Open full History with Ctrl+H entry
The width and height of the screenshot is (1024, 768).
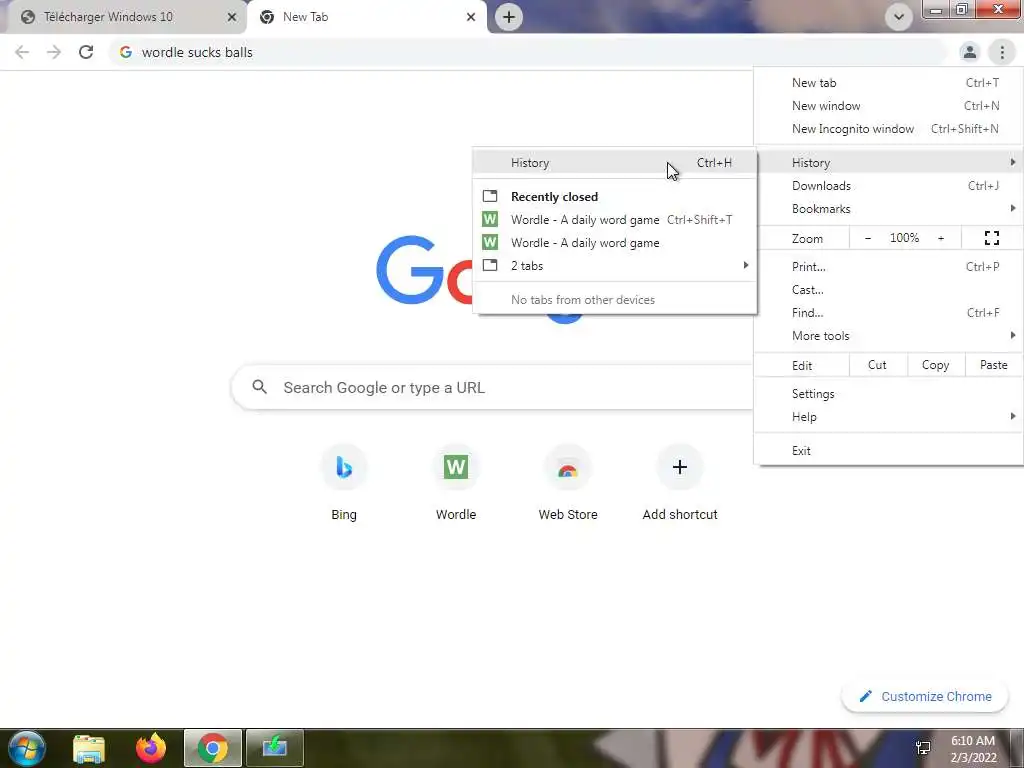[615, 163]
